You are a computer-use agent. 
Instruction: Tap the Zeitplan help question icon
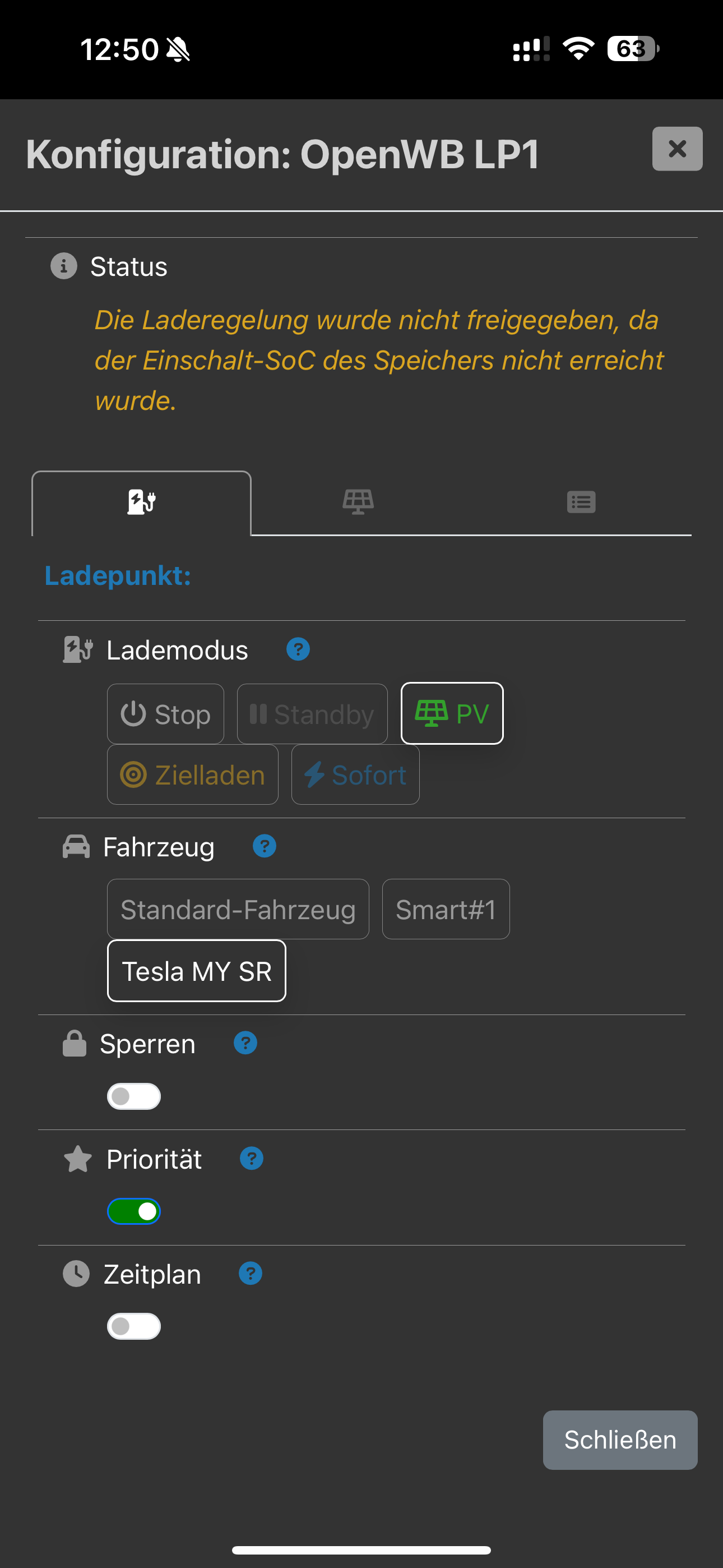(250, 1274)
